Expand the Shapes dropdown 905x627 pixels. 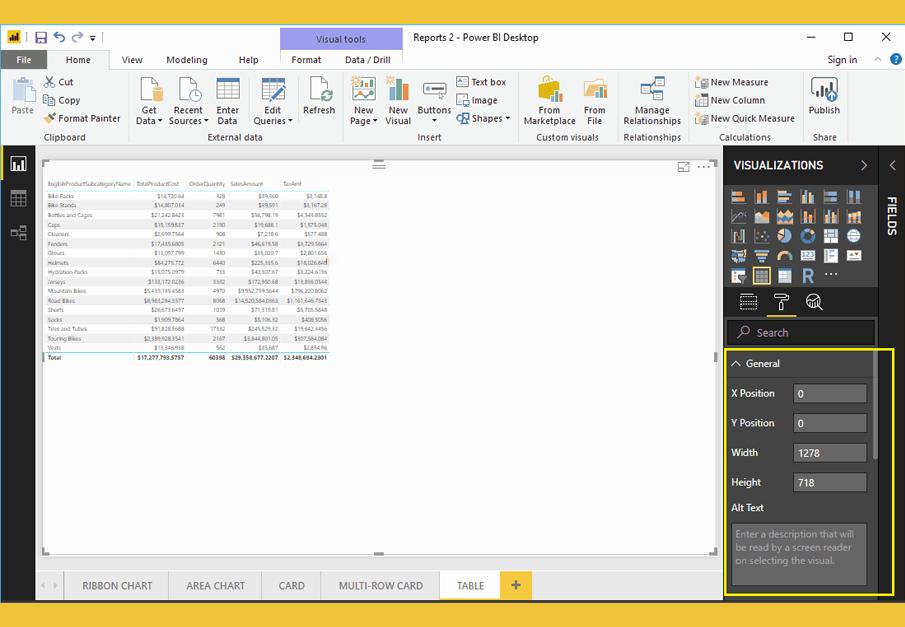(485, 118)
